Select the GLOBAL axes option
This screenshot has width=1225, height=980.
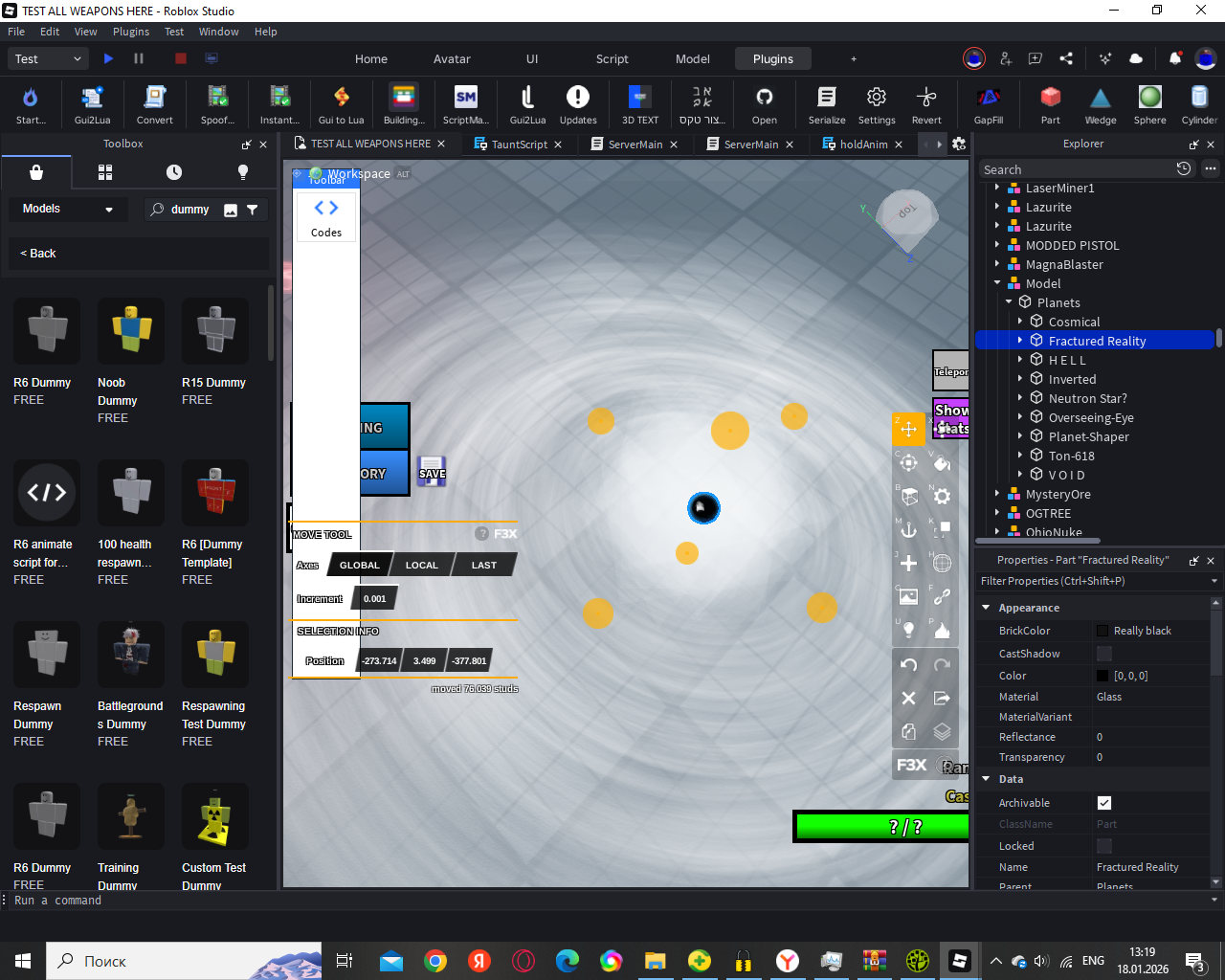pyautogui.click(x=360, y=566)
